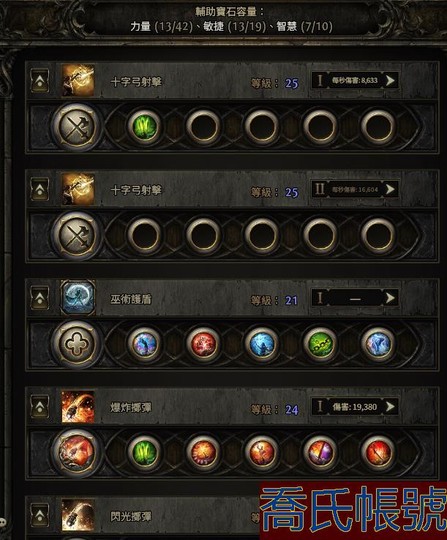This screenshot has width=447, height=540.
Task: Select the green chain gem in 巫術護盾 row
Action: tap(320, 343)
